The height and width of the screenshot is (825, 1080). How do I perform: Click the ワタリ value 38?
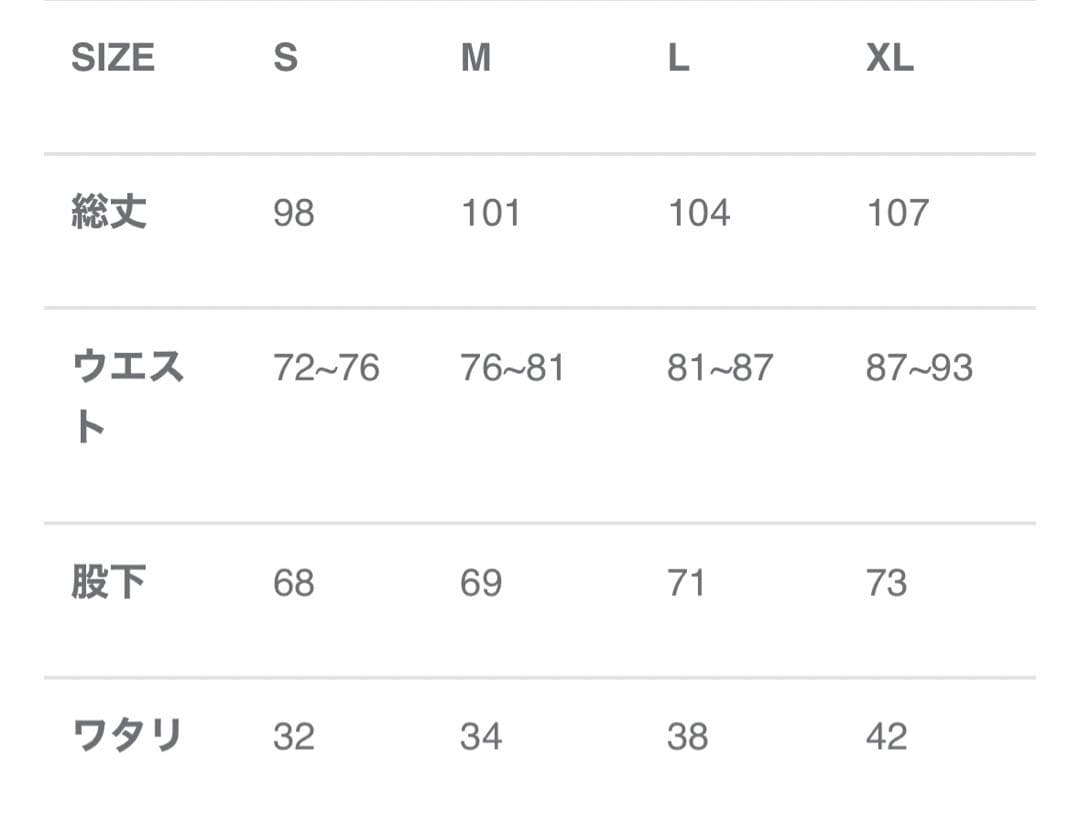[x=687, y=737]
